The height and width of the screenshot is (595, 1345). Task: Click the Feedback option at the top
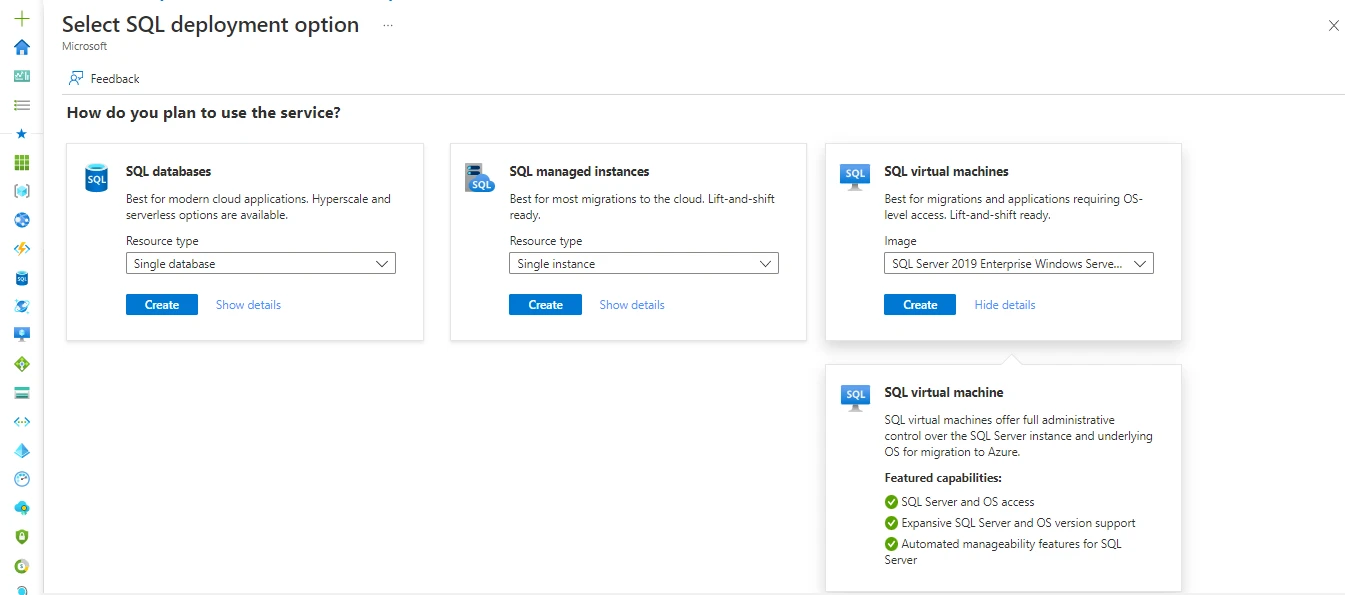[x=103, y=78]
